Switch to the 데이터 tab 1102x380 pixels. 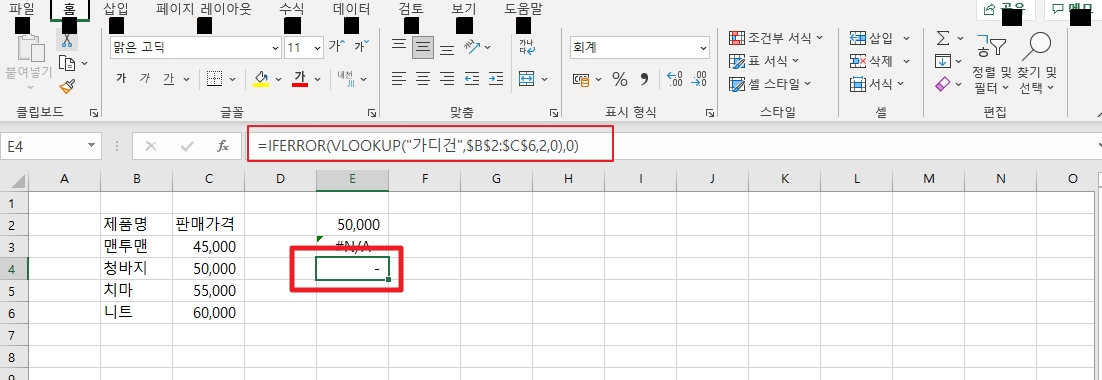(x=351, y=9)
